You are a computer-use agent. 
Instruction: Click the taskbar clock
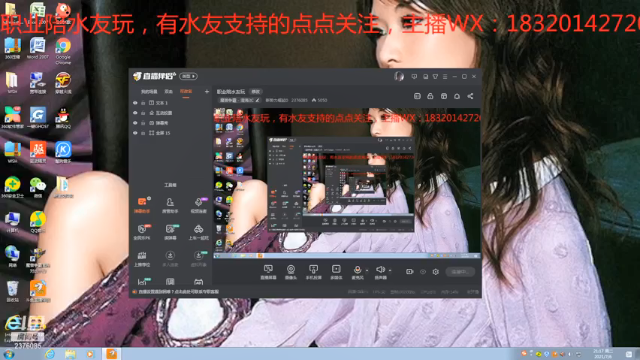pyautogui.click(x=603, y=354)
